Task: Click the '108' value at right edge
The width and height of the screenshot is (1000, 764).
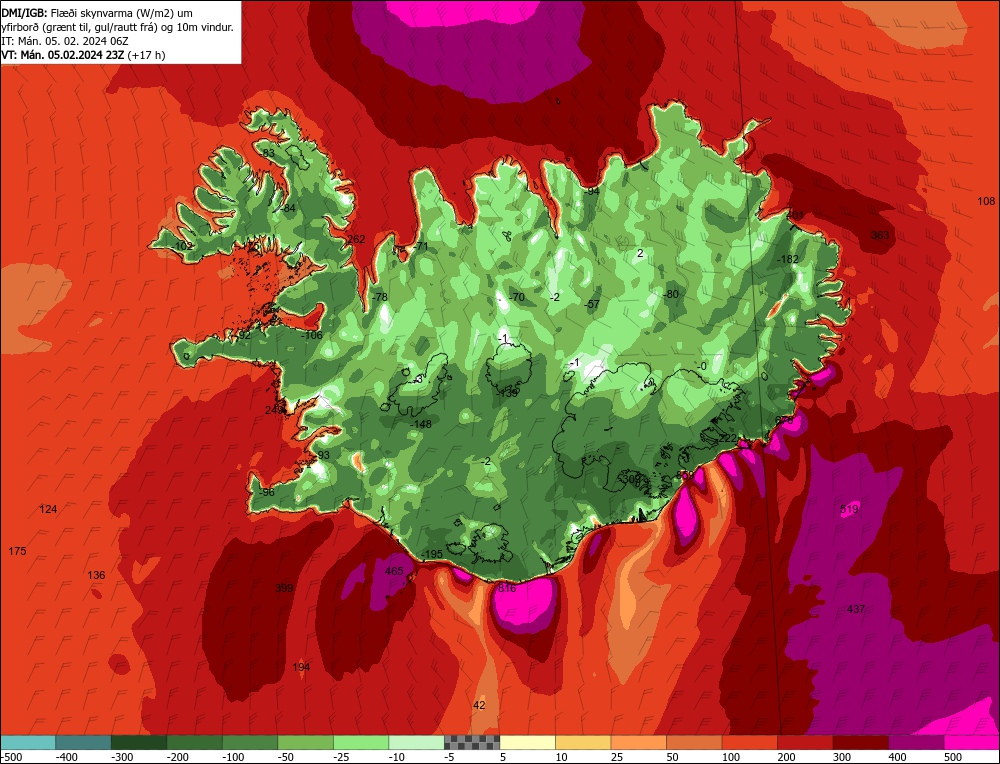Action: (986, 201)
